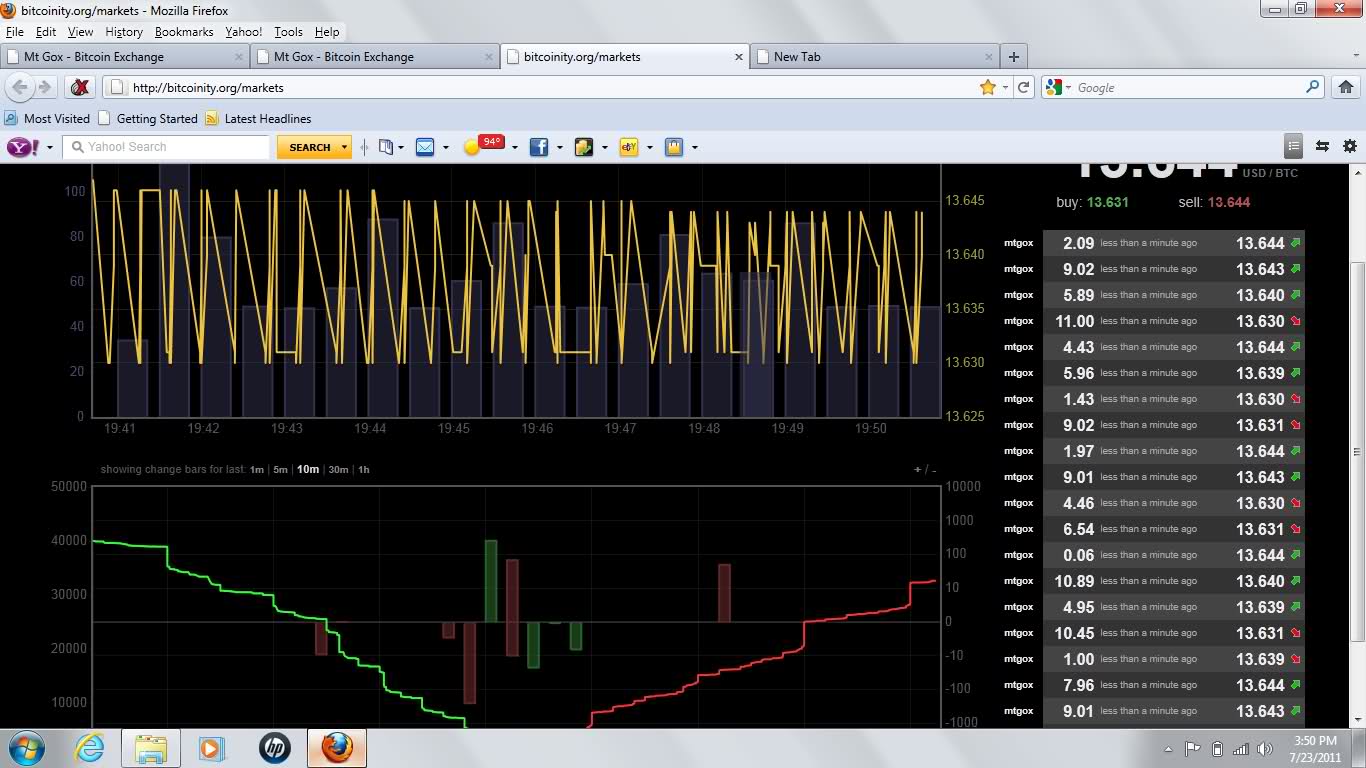The width and height of the screenshot is (1366, 768).
Task: Switch to the New Tab tab
Action: tap(797, 57)
